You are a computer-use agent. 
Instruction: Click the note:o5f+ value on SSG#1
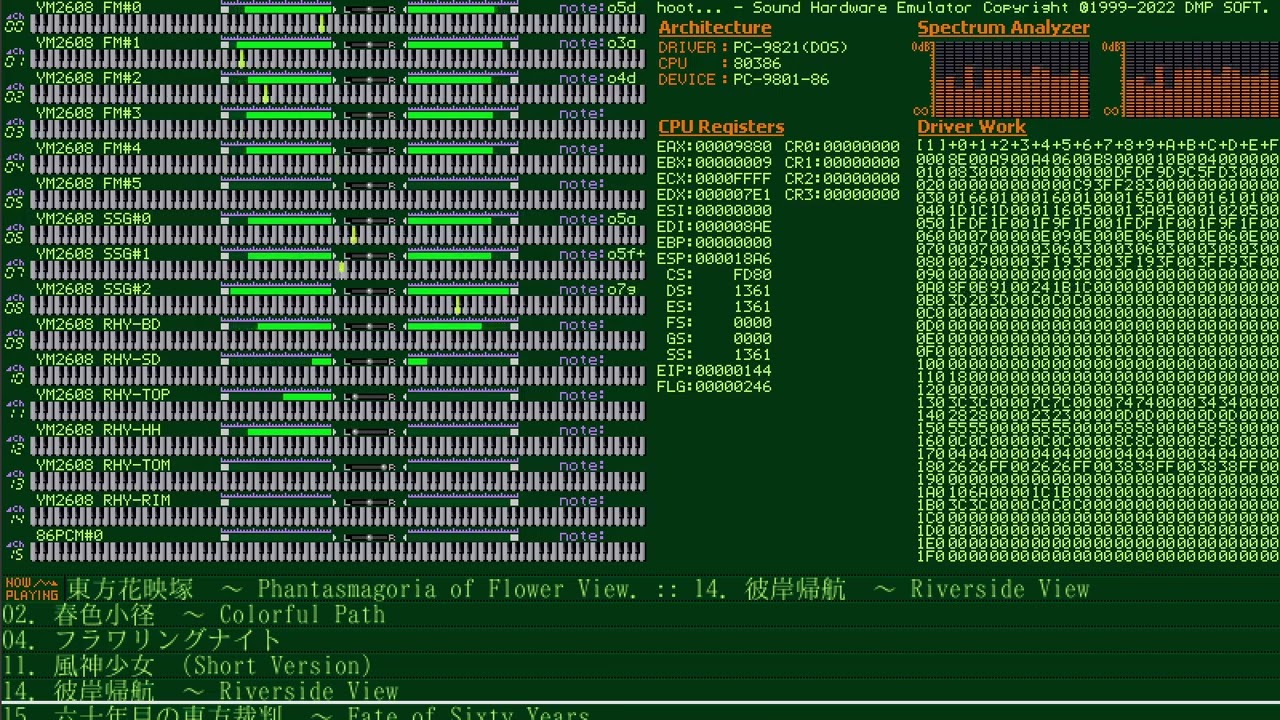coord(602,255)
